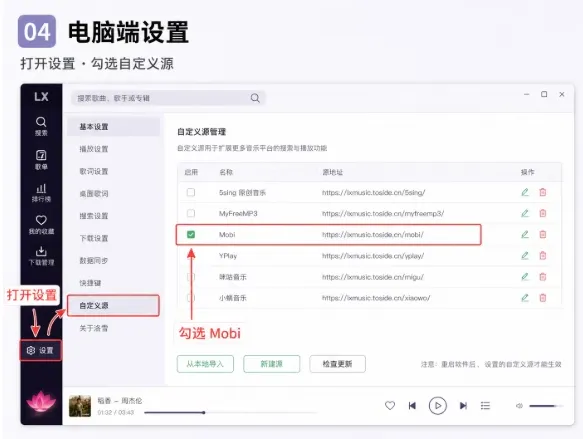
Task: Click the Mobi source URL lxmusic.toside.cn/mobi/
Action: click(x=373, y=235)
